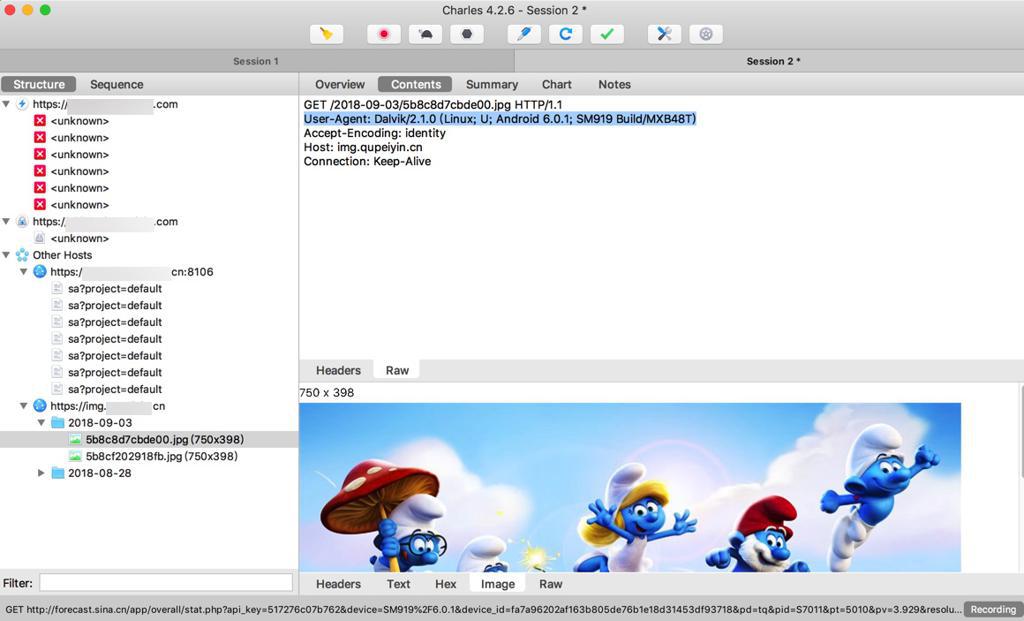
Task: Click the highlighted User-Agent header line
Action: pyautogui.click(x=500, y=119)
